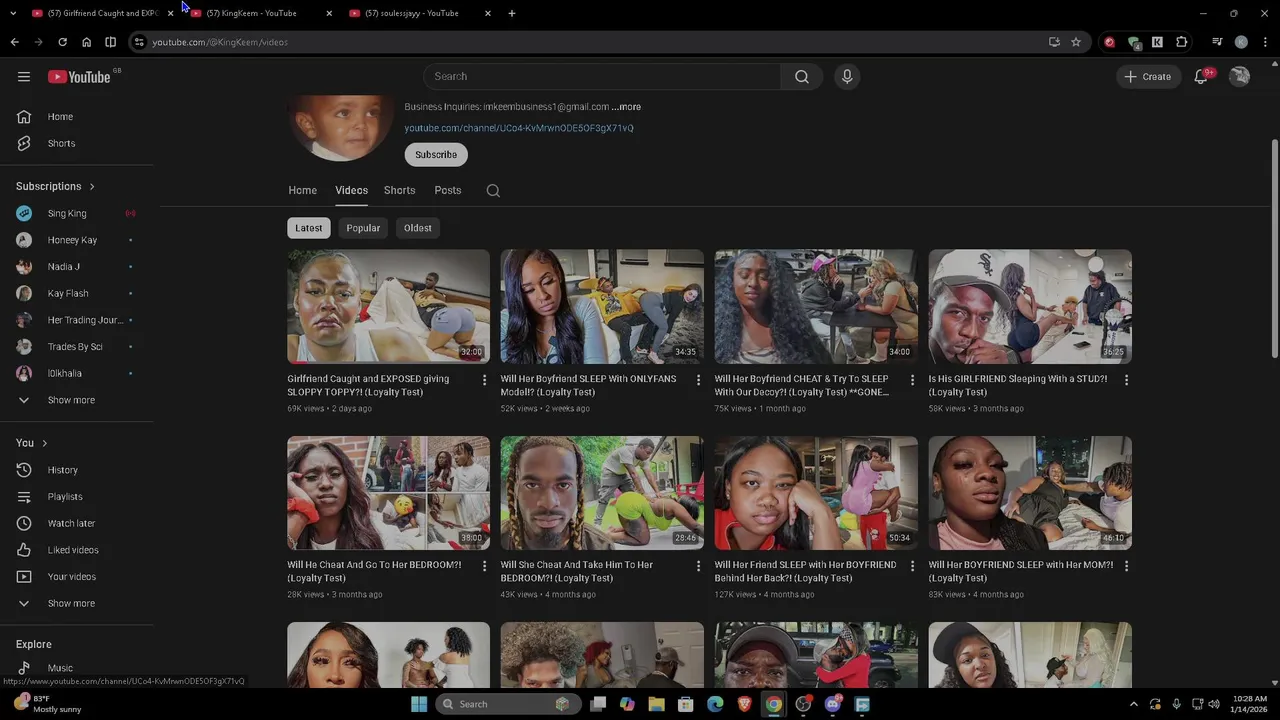1280x720 pixels.
Task: Open options for CHEAT & Try To SLEEP video
Action: pos(912,380)
